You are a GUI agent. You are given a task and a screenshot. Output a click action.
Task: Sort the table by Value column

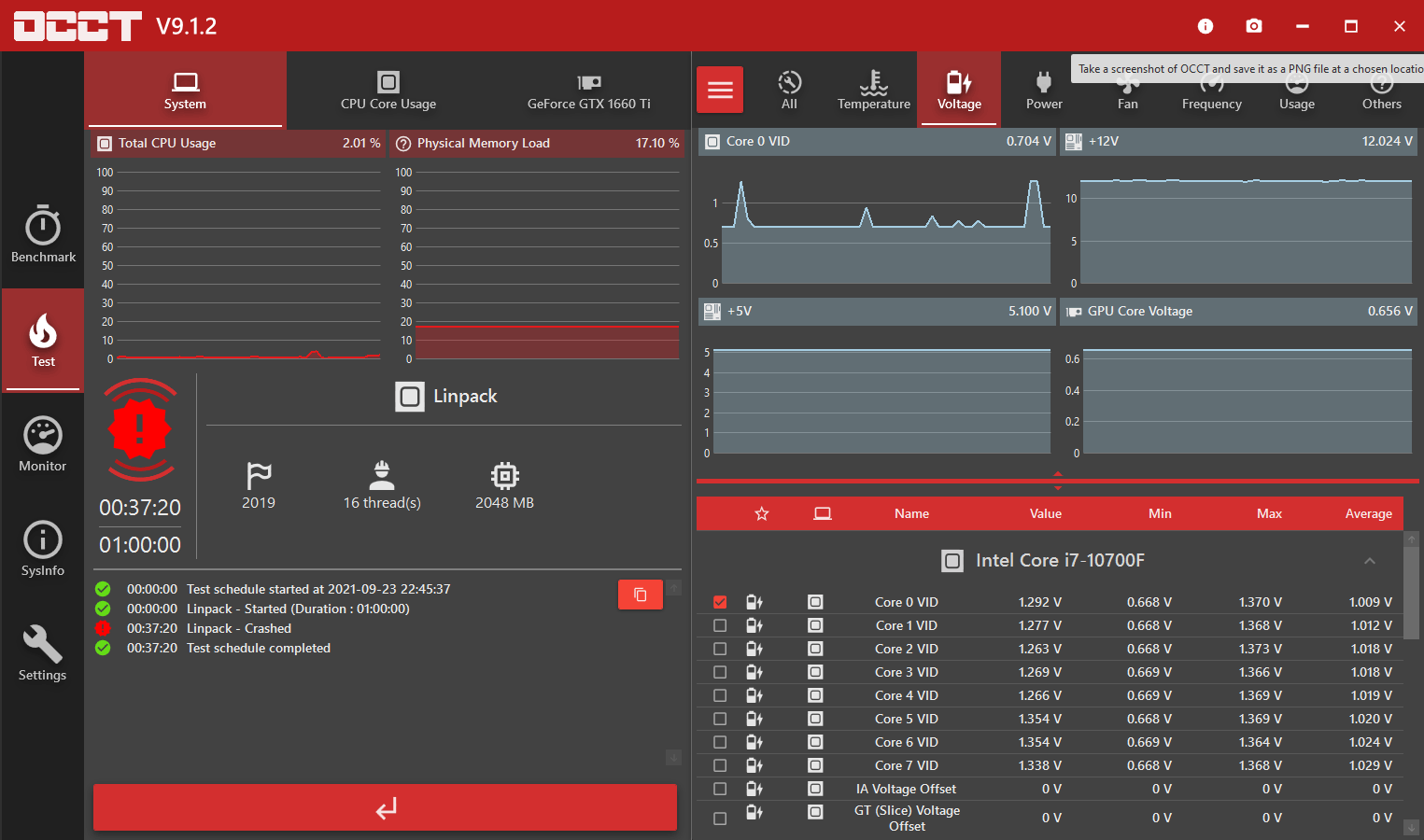[1046, 513]
